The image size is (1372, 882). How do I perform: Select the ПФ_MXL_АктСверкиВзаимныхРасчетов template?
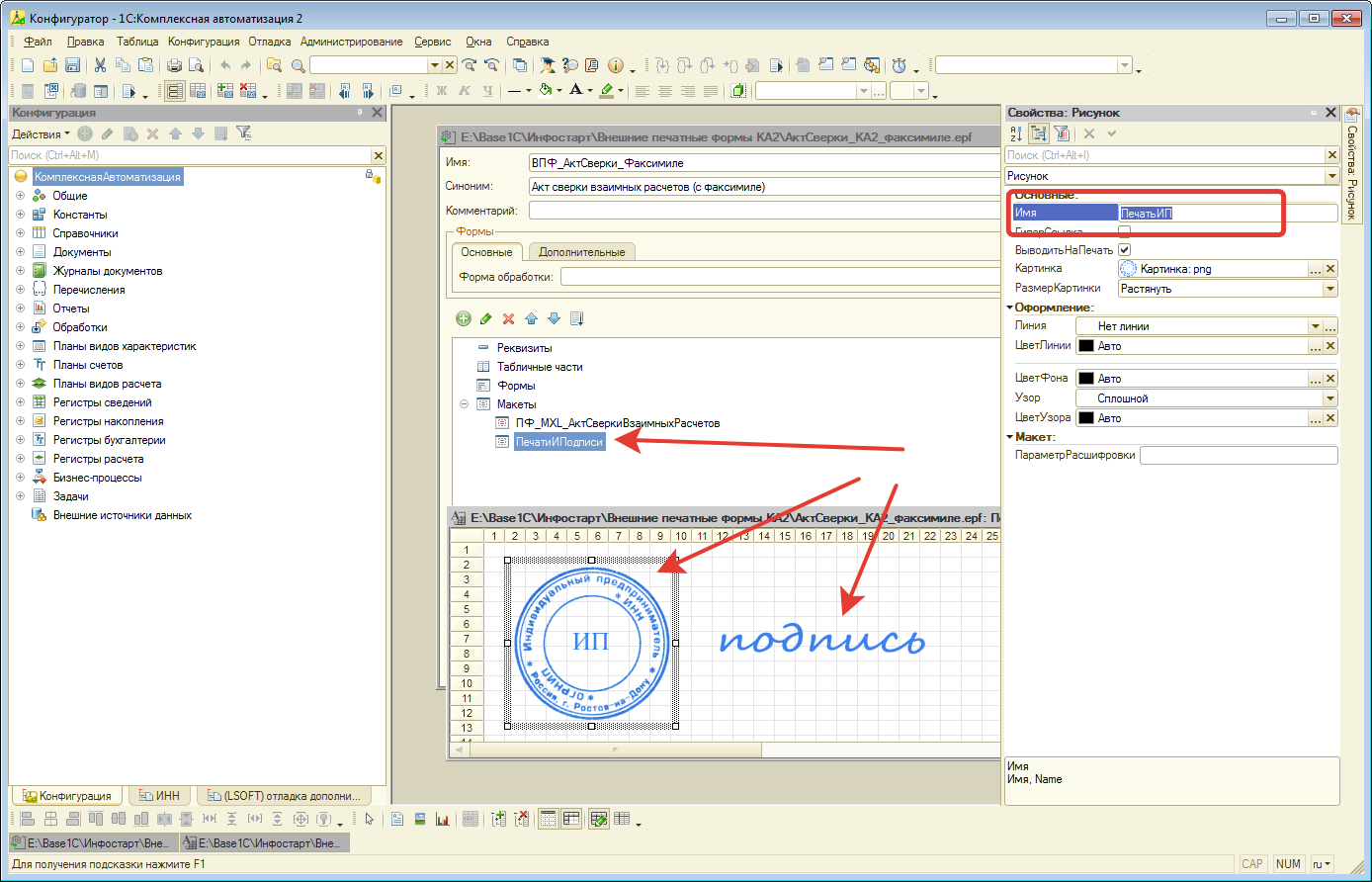(x=618, y=423)
